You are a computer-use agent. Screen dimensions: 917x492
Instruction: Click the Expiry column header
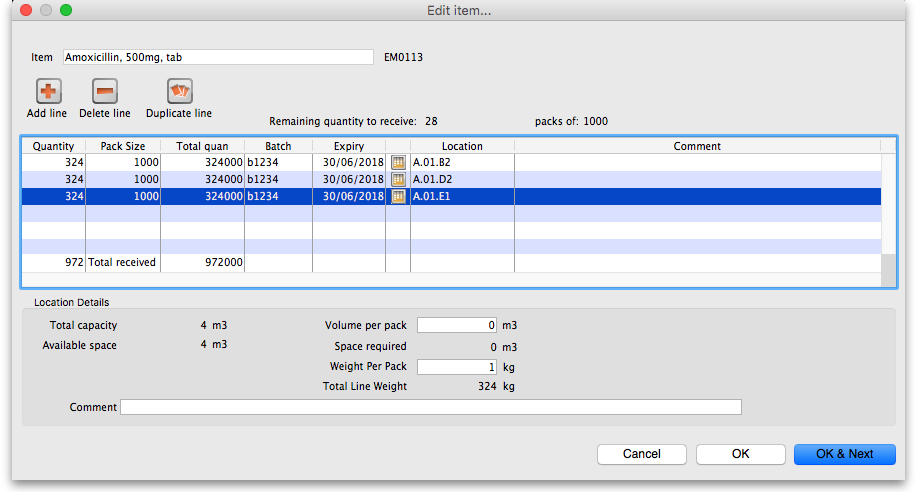[x=348, y=146]
